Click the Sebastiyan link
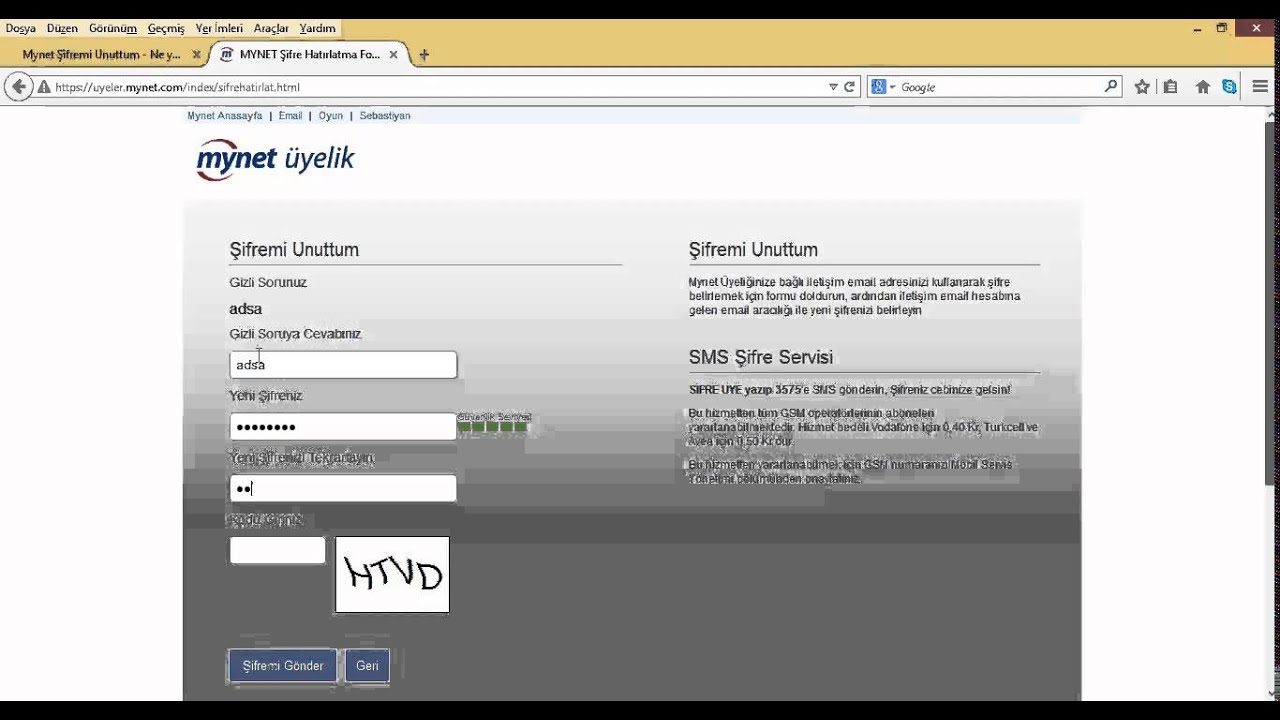 tap(385, 116)
